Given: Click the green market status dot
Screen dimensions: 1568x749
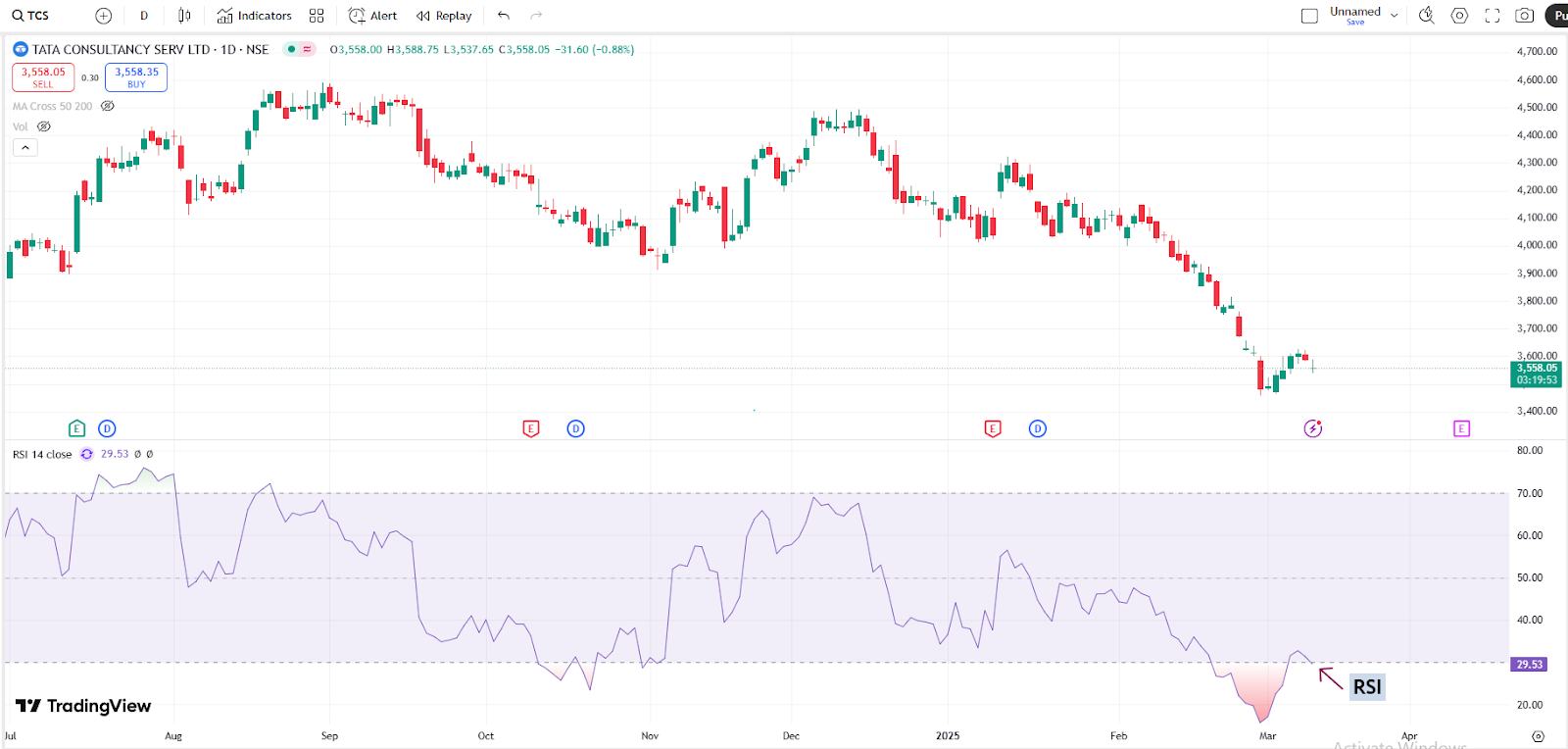Looking at the screenshot, I should 291,49.
